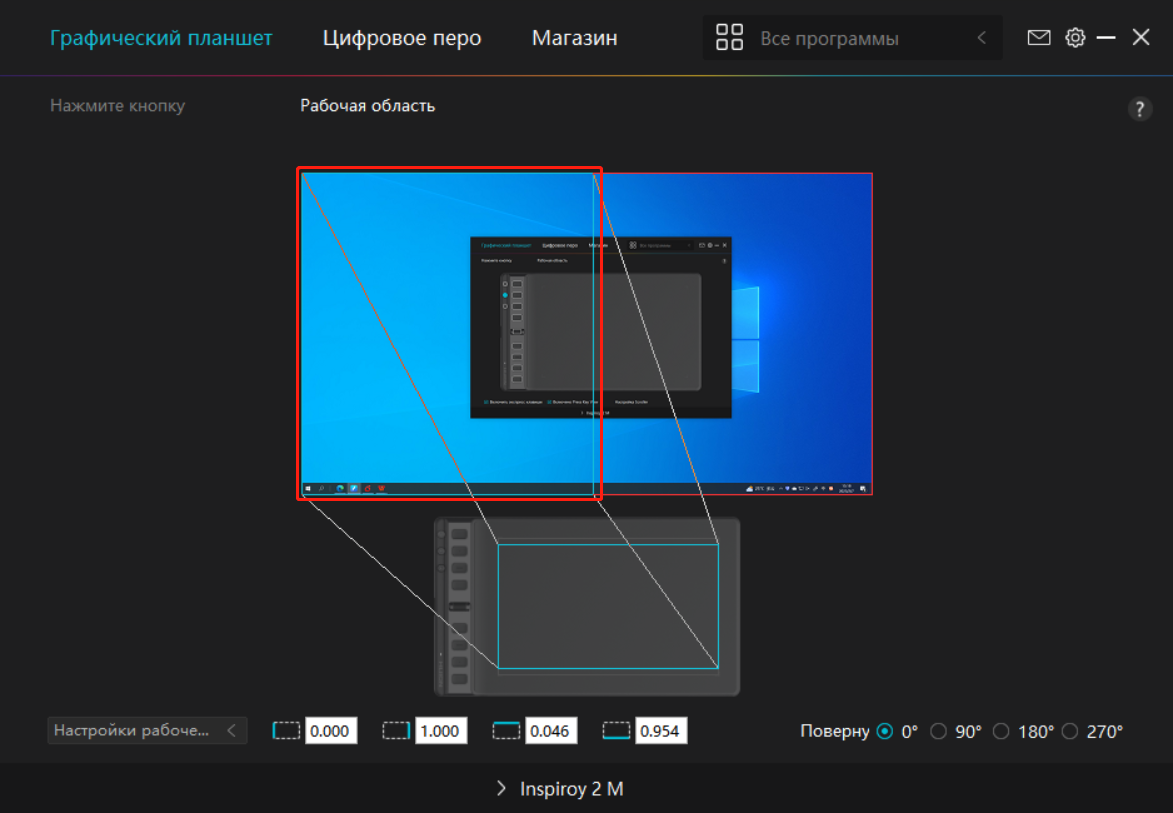The height and width of the screenshot is (813, 1173).
Task: Click the margin icon beside the 1.000 value
Action: pos(397,731)
